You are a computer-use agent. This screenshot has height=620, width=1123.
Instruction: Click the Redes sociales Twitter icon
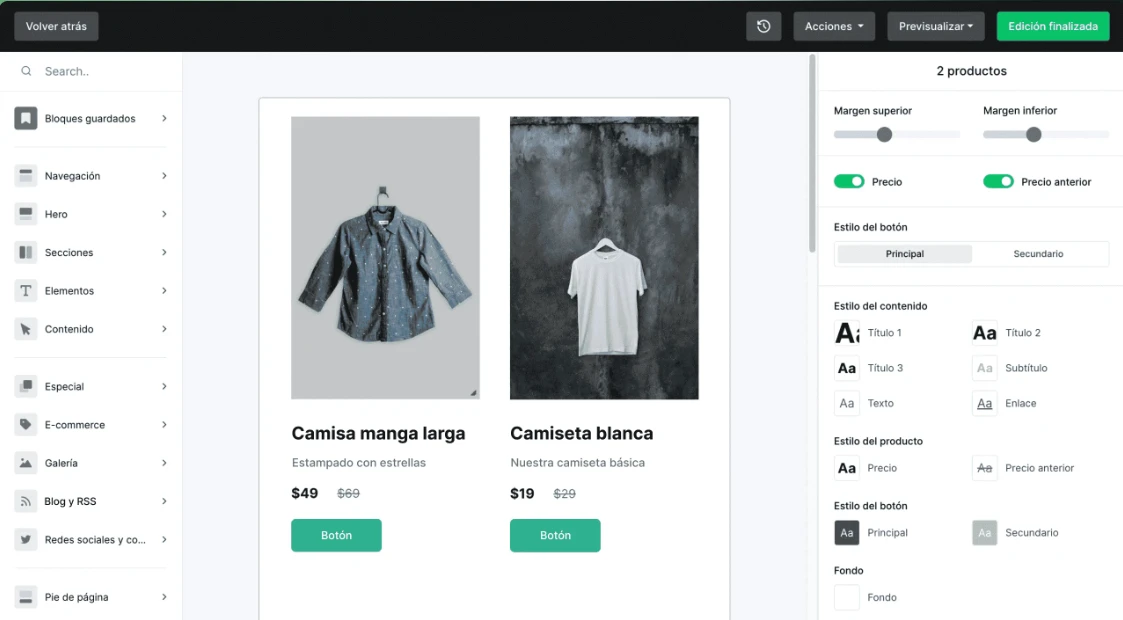tap(26, 540)
